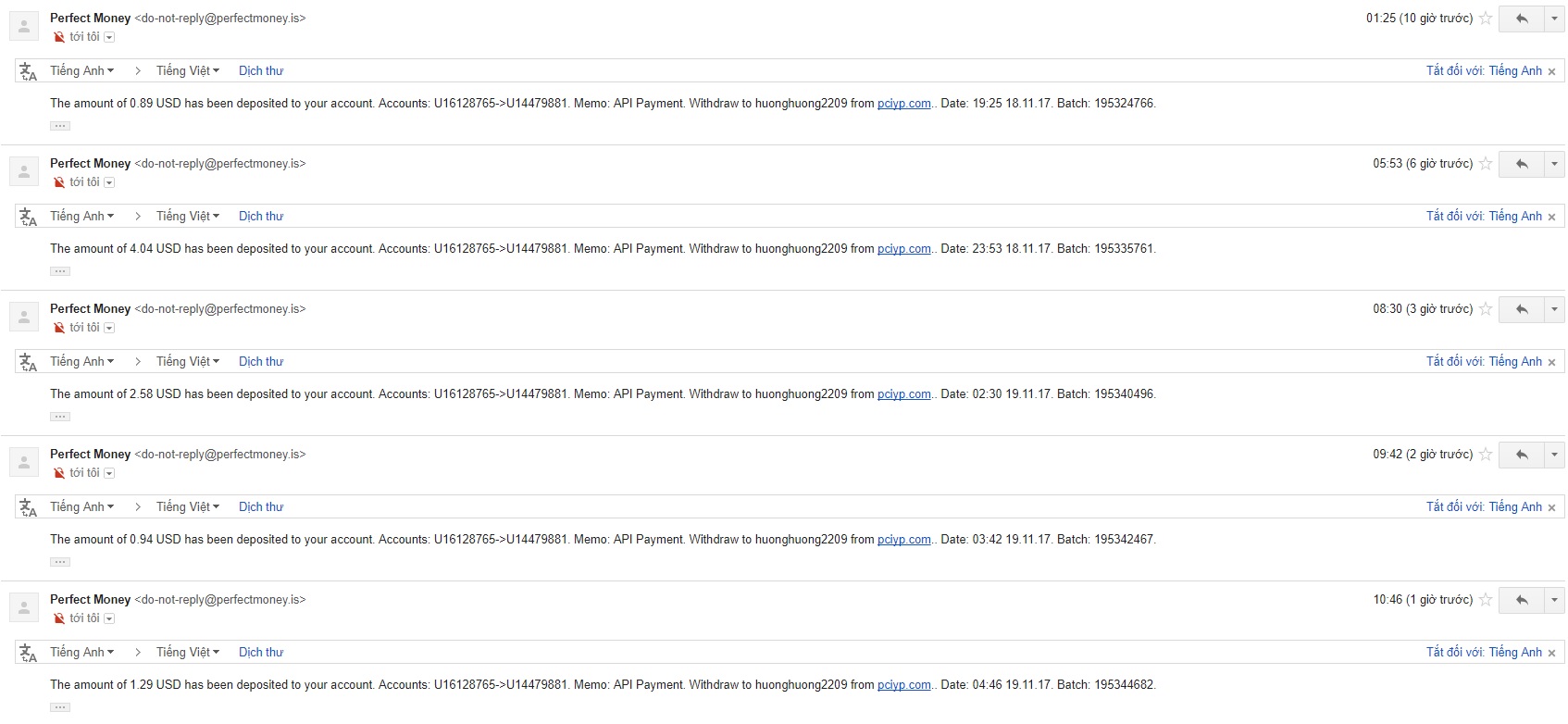Close the translate bar on the 08:30 email
Screen dimensions: 1568x724
(x=1552, y=362)
